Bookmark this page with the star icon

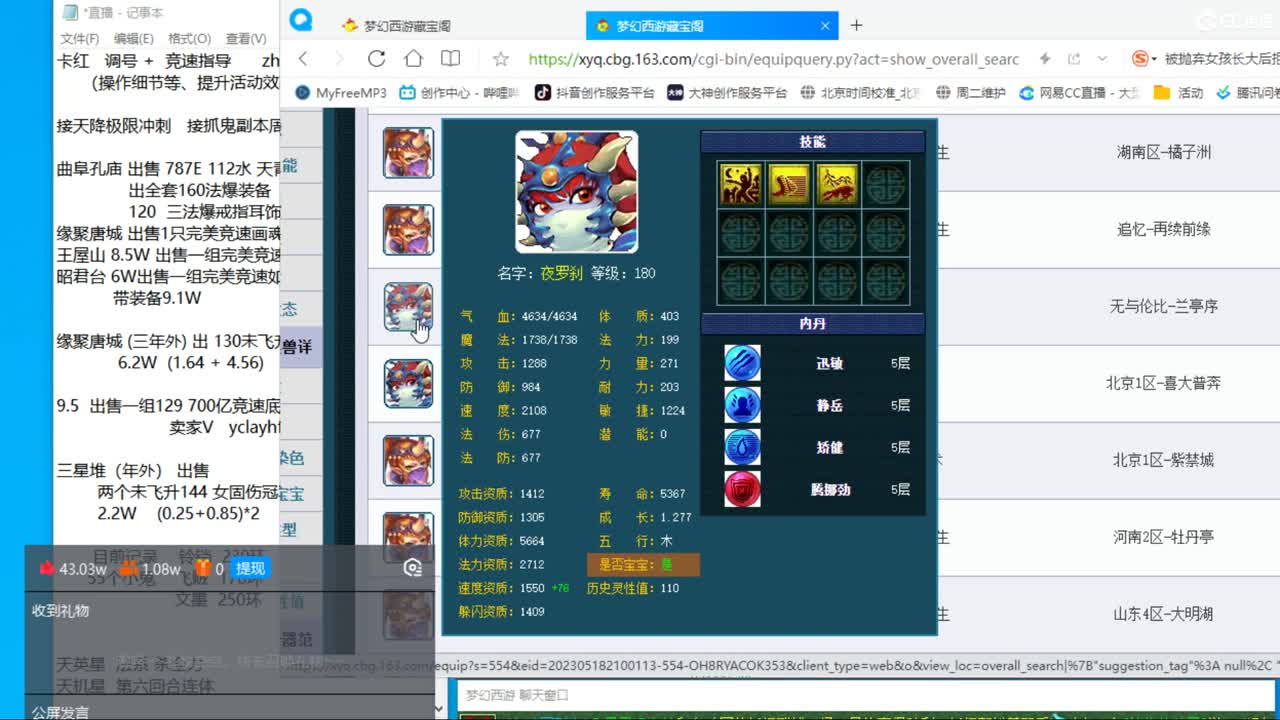coord(501,59)
